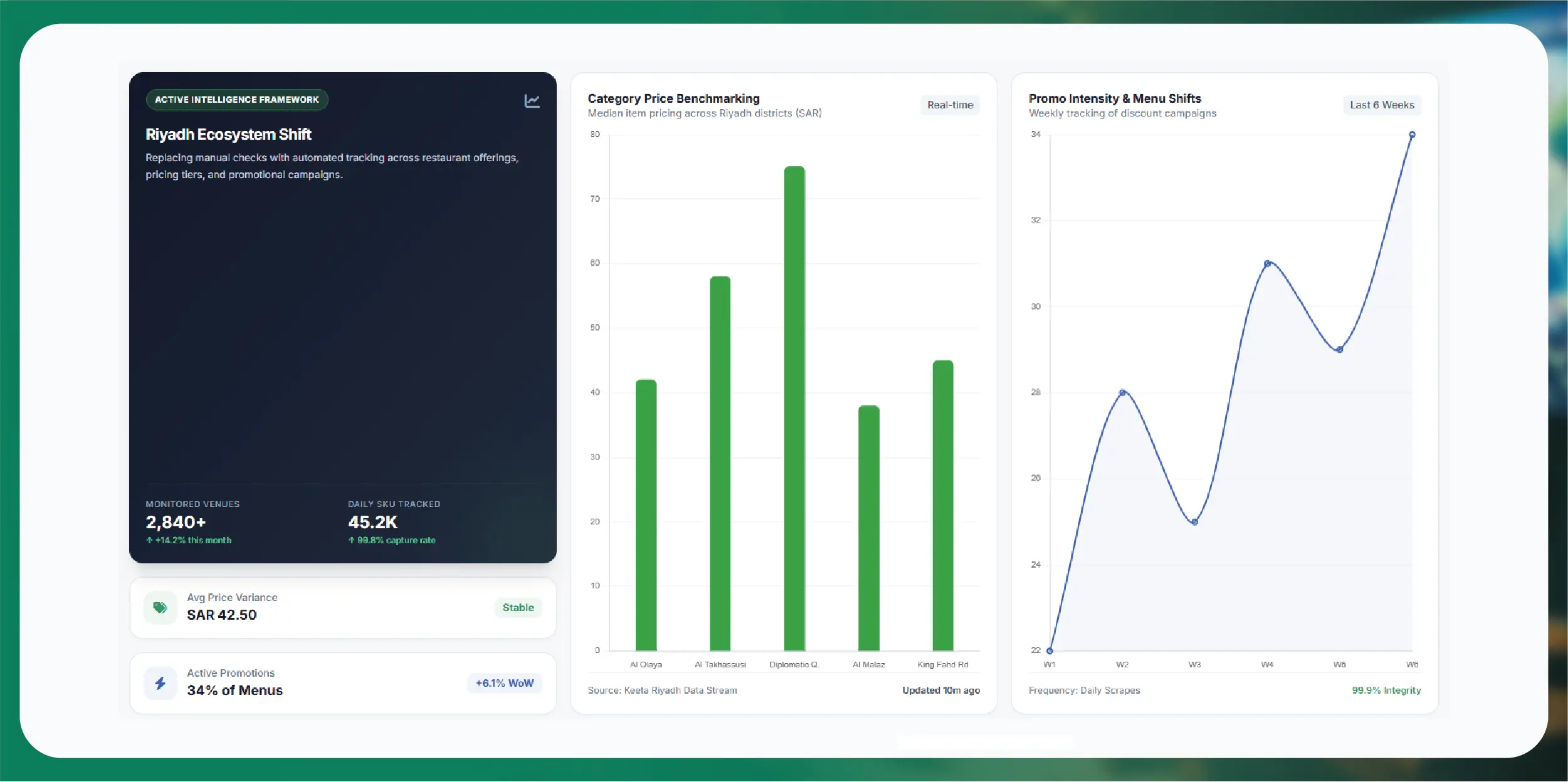Image resolution: width=1568 pixels, height=782 pixels.
Task: Click Frequency: Daily Scrapes text
Action: coord(1084,691)
